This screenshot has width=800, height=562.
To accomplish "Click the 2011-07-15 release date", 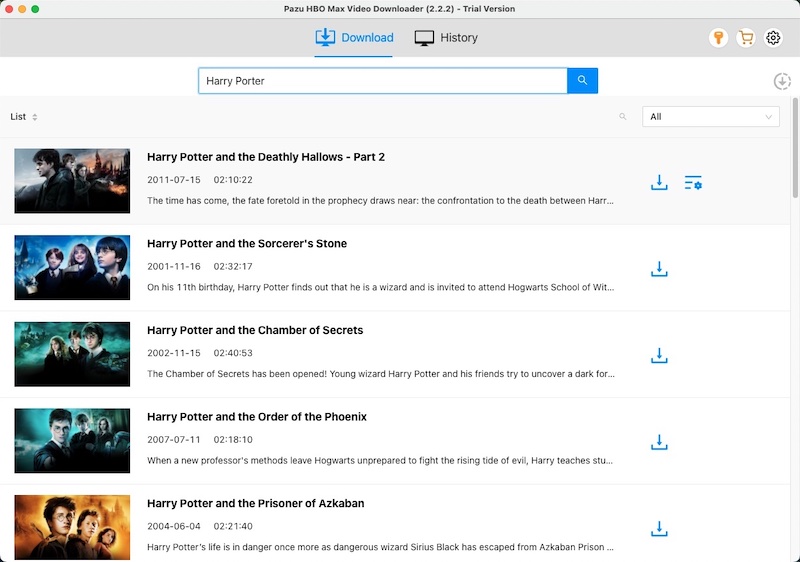I will 174,180.
